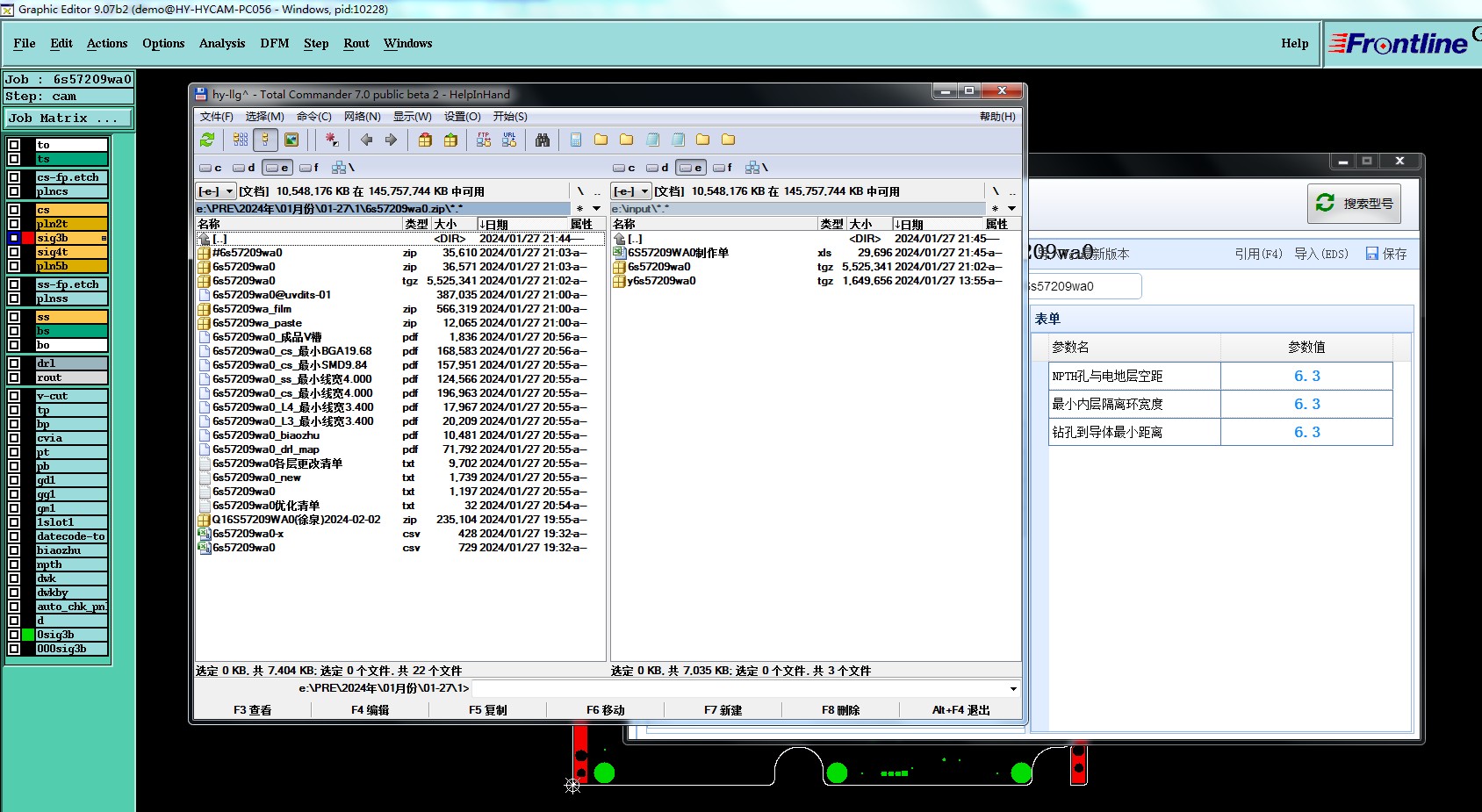Open the 命令(C) menu in Total Commander
This screenshot has height=812, width=1482.
point(314,117)
